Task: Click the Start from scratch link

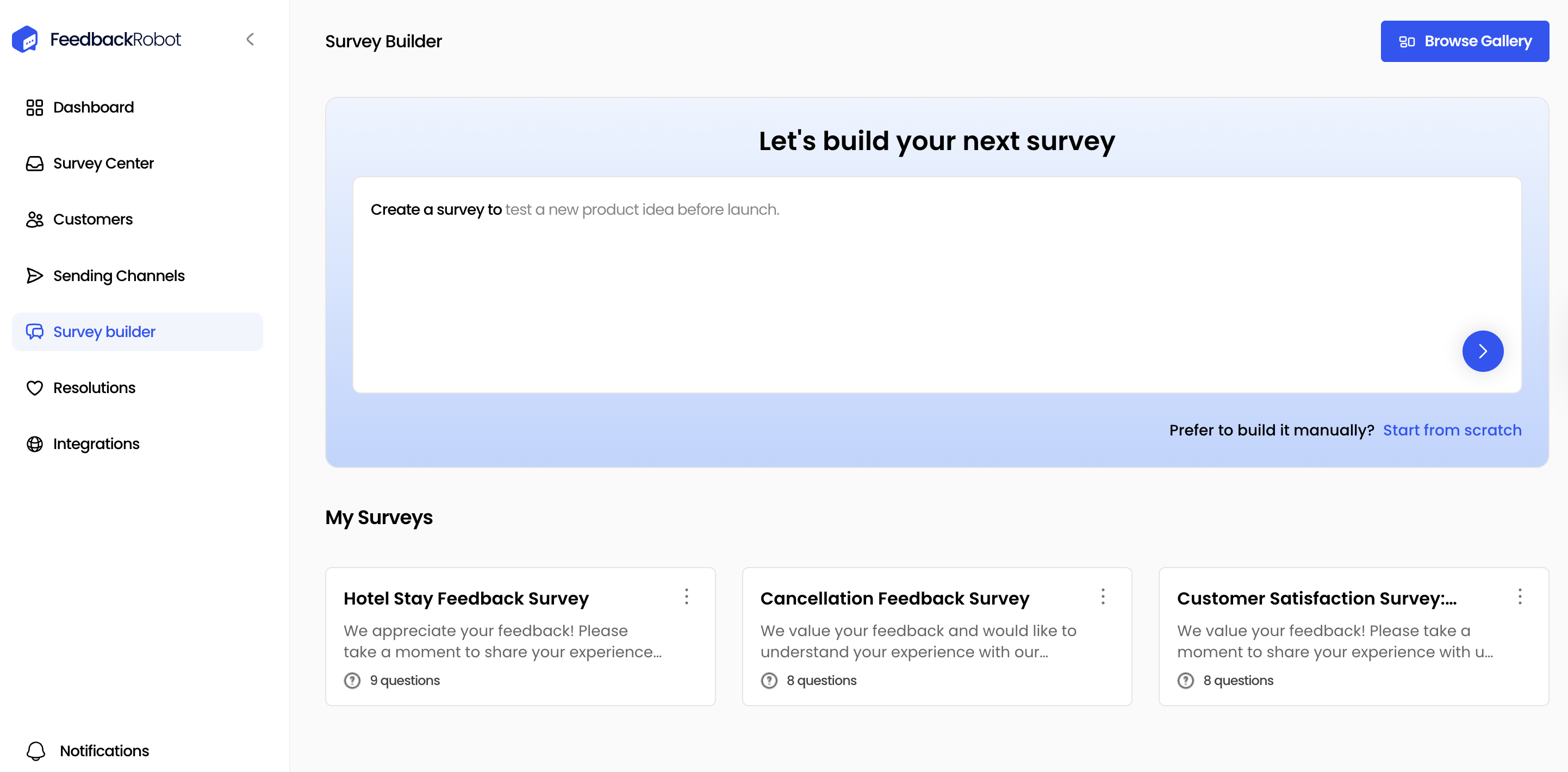Action: [1452, 430]
